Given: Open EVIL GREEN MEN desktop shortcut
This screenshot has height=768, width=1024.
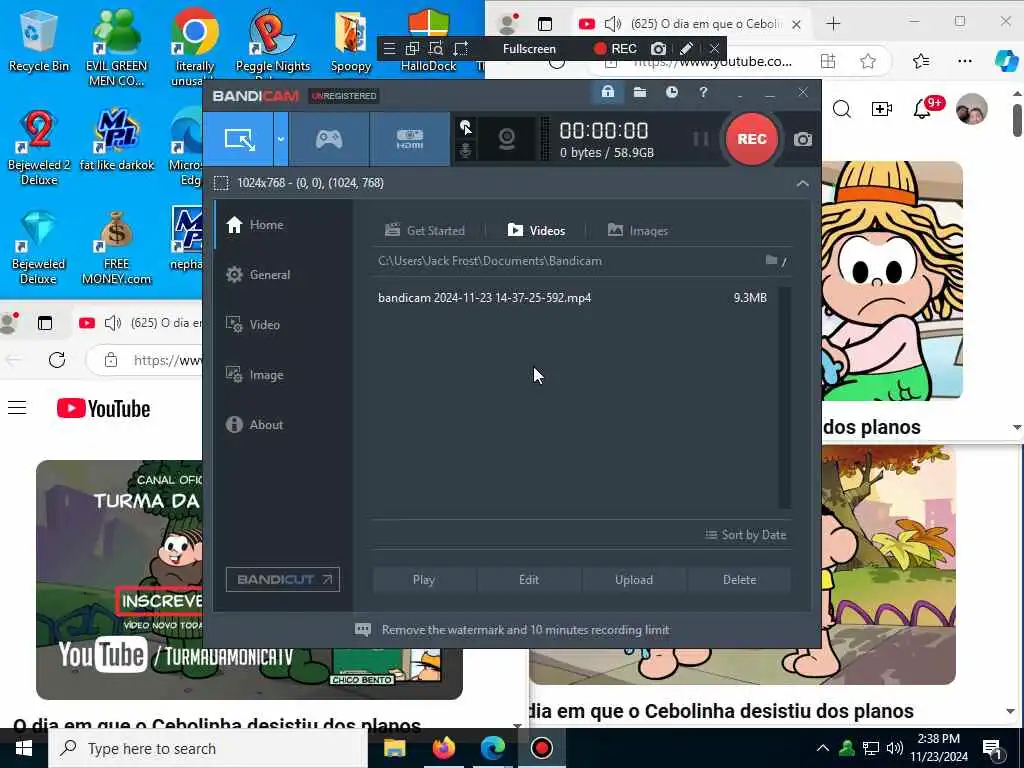Looking at the screenshot, I should click(x=116, y=48).
